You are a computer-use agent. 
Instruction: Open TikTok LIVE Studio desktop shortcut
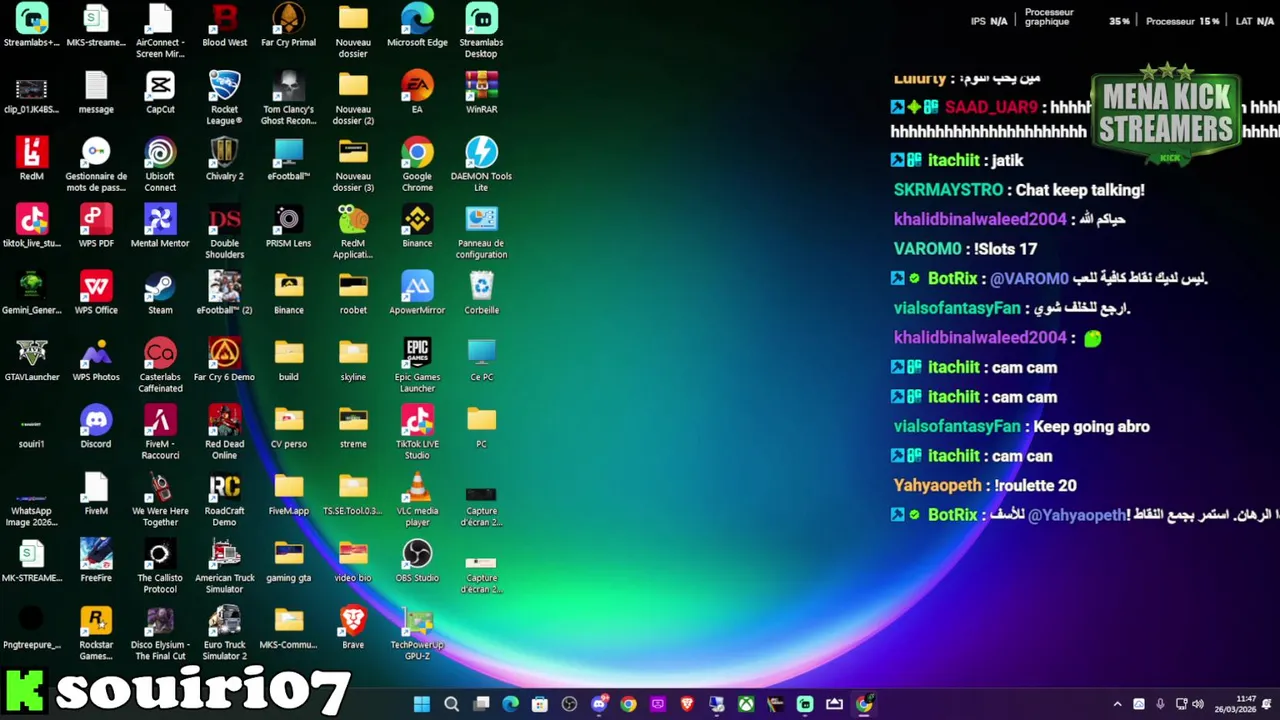(417, 433)
